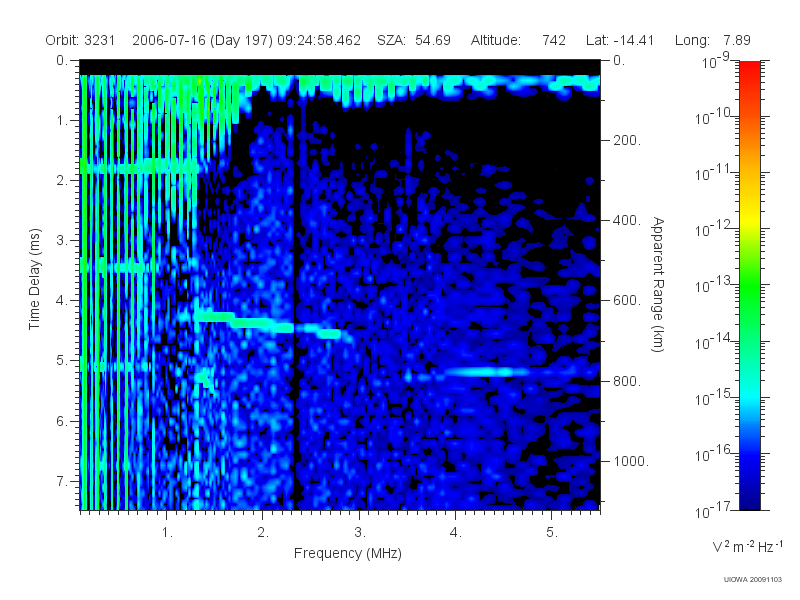
Task: Click the 10⁻¹⁵ colorbar scale label
Action: (x=715, y=397)
